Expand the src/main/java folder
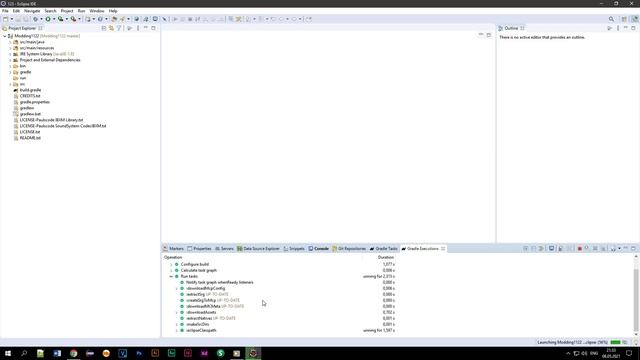Viewport: 640px width, 360px height. (x=10, y=42)
